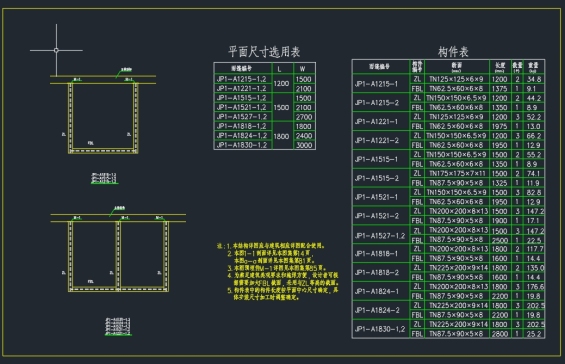This screenshot has width=565, height=364.
Task: Click weight value 52.2
Action: [x=534, y=117]
